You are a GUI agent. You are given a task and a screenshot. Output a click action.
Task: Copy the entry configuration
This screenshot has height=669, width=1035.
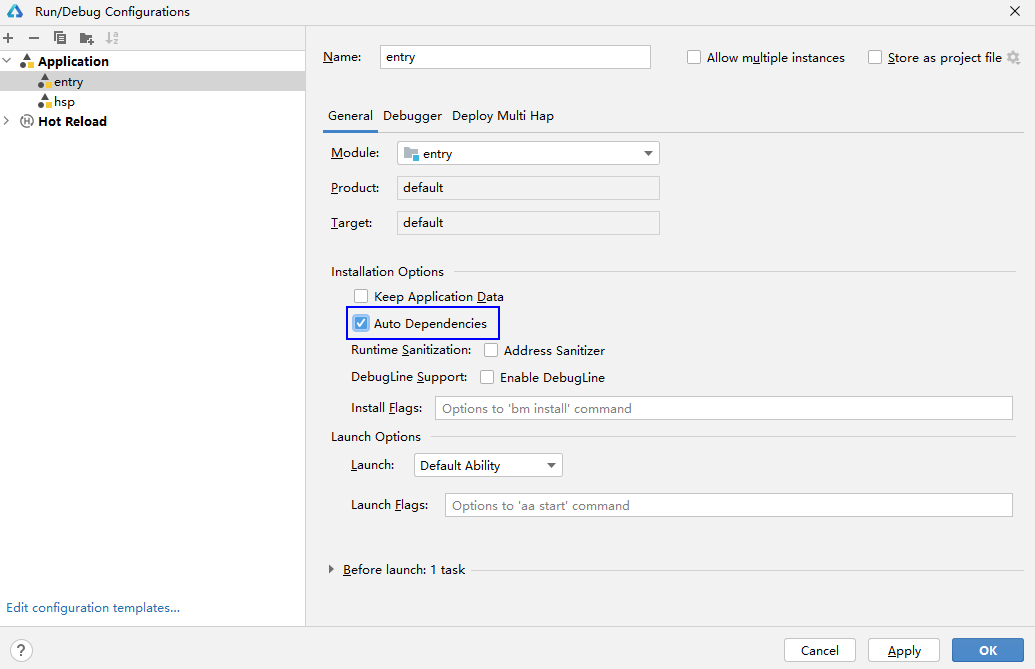point(58,38)
